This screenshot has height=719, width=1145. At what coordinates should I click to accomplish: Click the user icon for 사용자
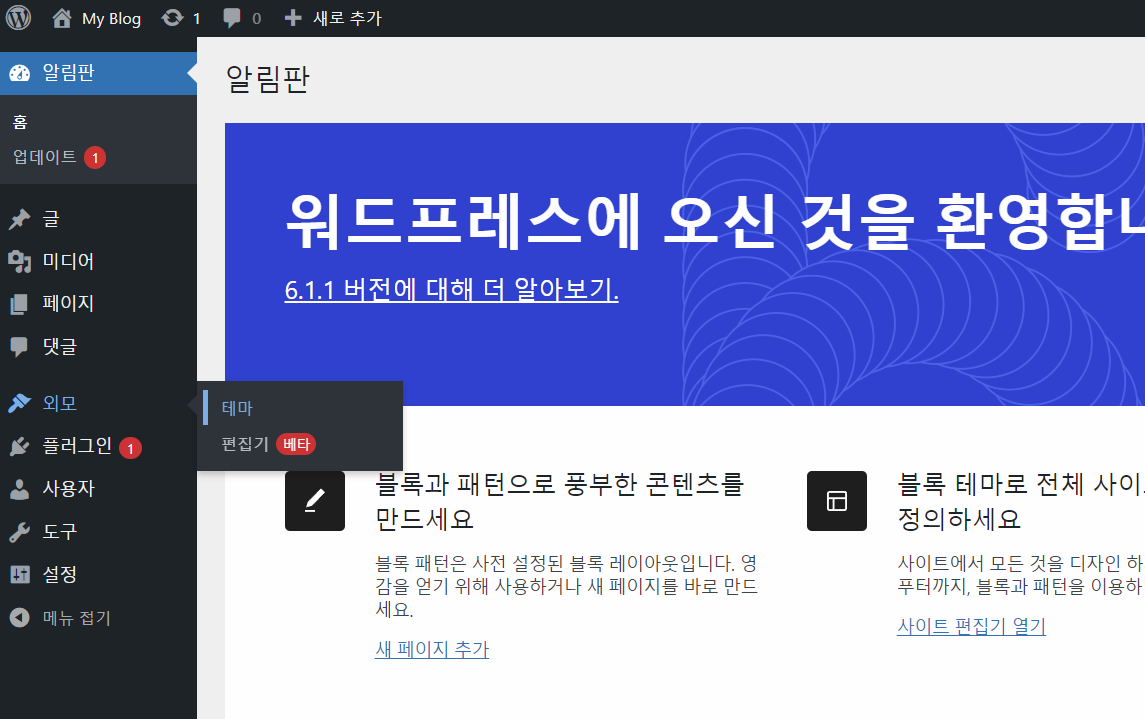tap(20, 489)
